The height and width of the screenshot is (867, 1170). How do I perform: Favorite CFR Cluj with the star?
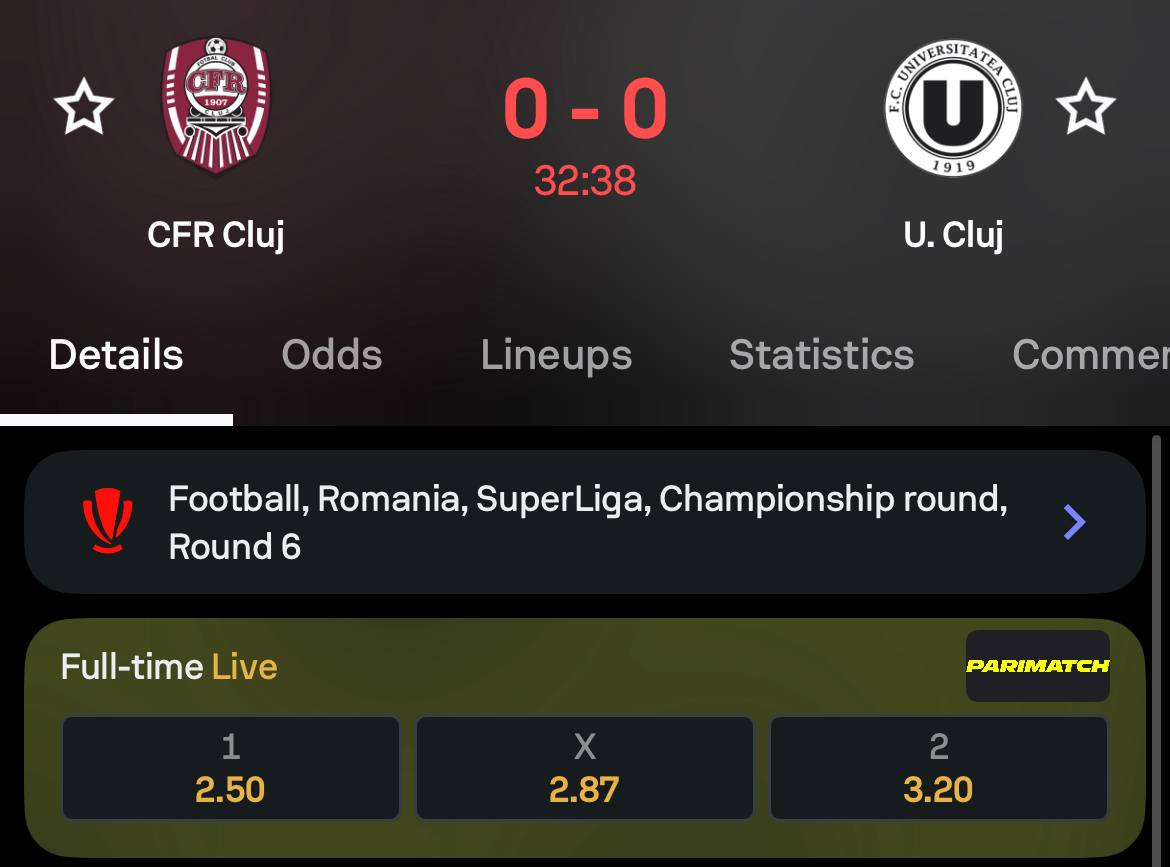(x=84, y=108)
